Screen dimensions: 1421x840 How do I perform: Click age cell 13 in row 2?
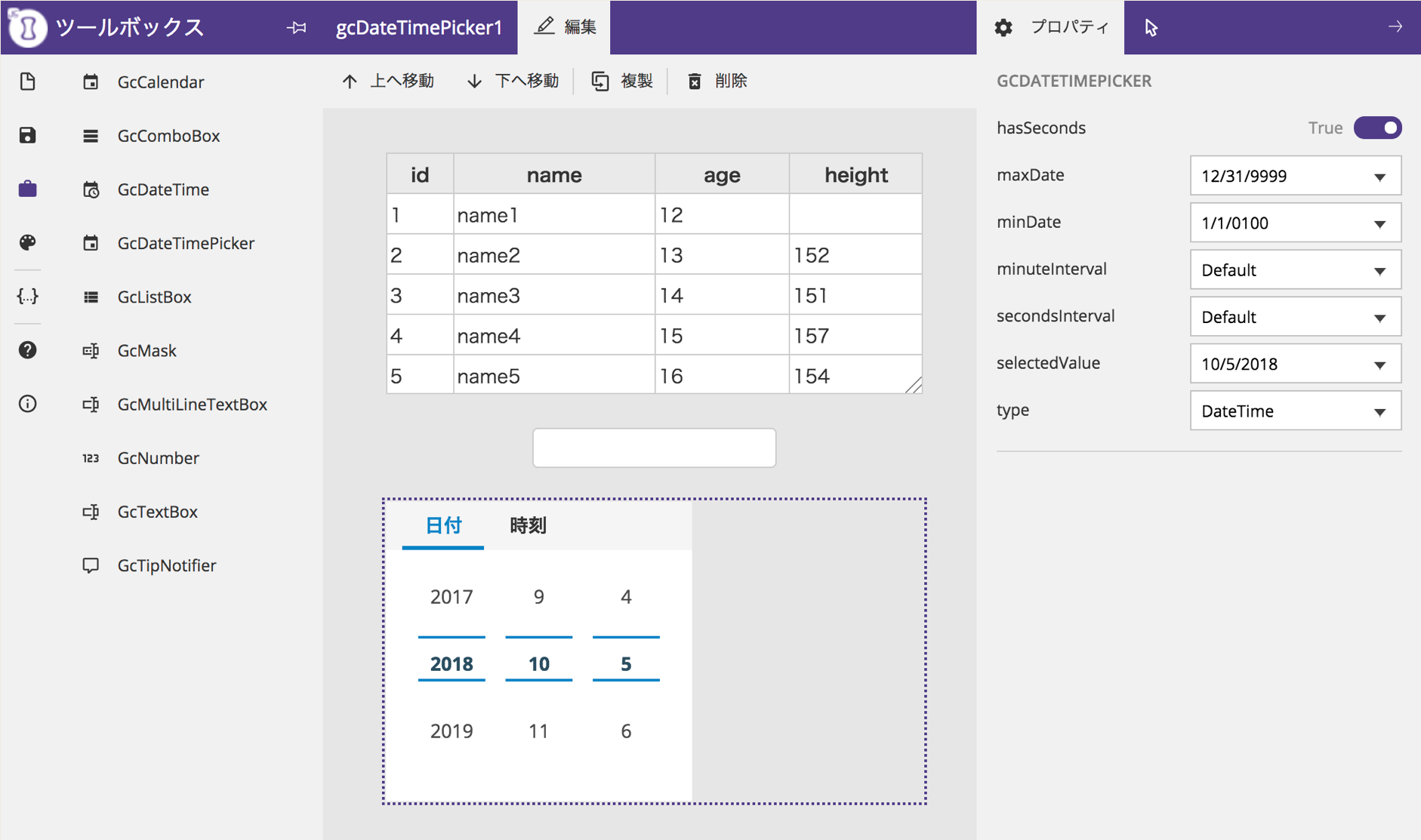point(722,255)
